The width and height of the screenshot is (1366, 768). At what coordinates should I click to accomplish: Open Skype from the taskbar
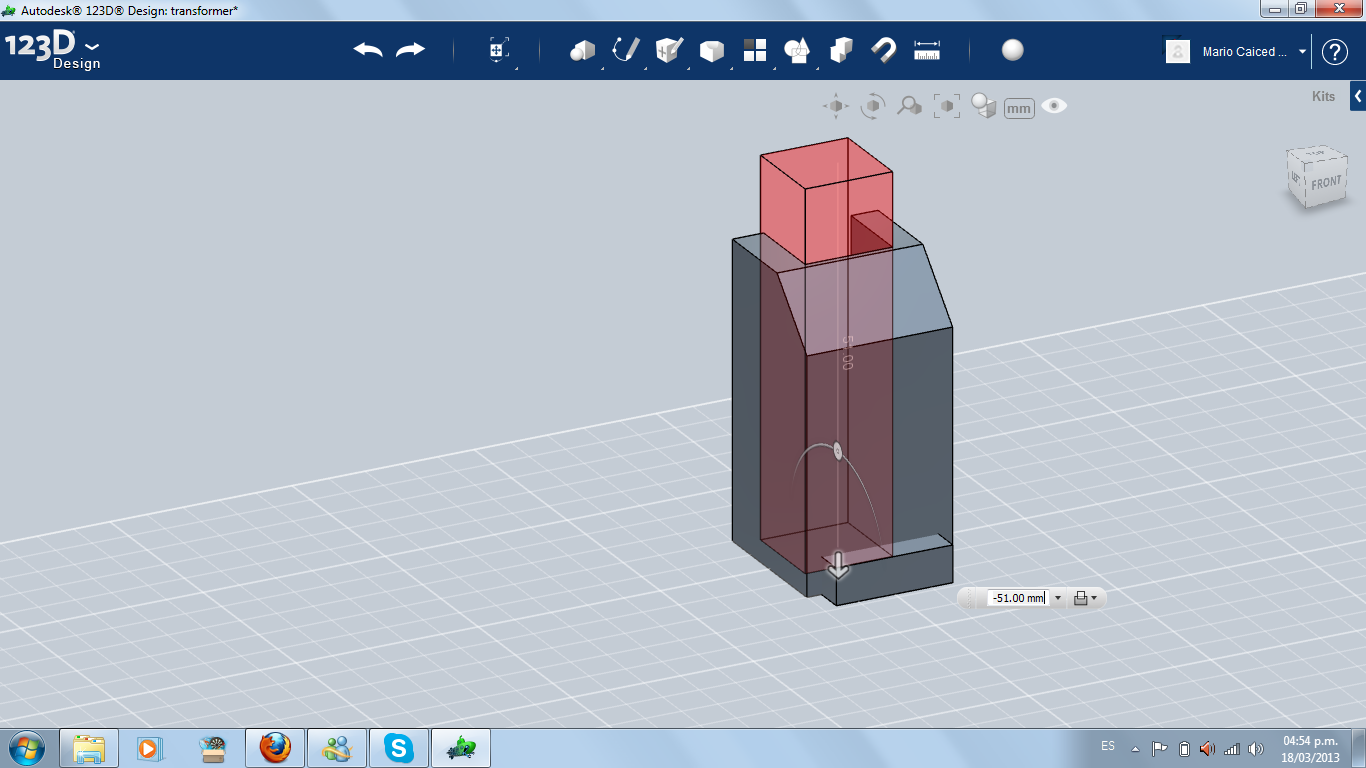click(x=399, y=748)
